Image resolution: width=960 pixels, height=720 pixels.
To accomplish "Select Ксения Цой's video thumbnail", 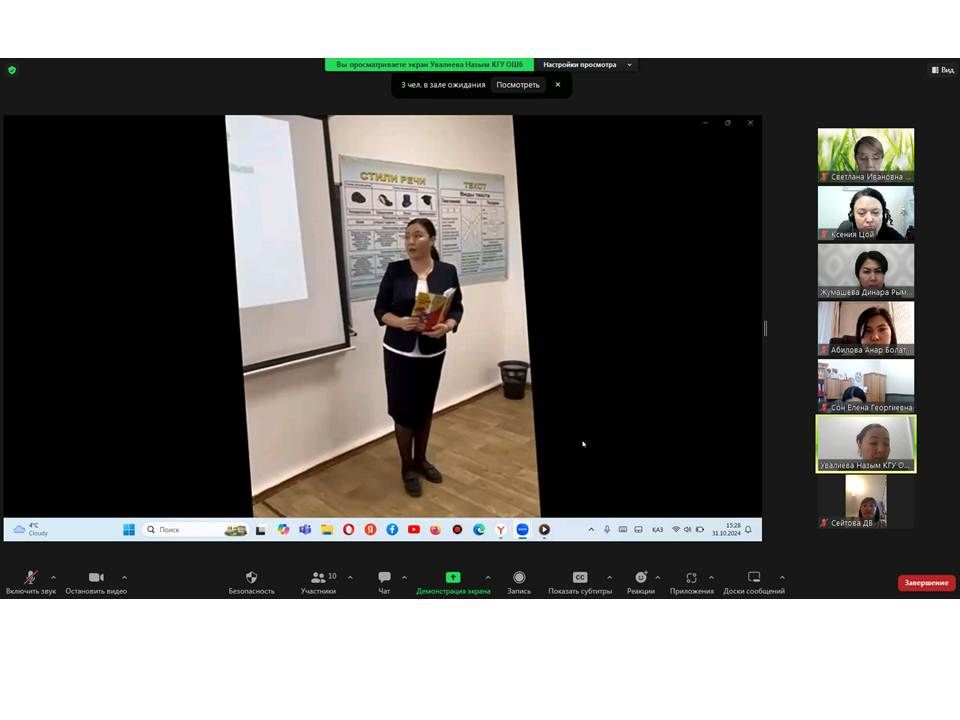I will point(865,213).
